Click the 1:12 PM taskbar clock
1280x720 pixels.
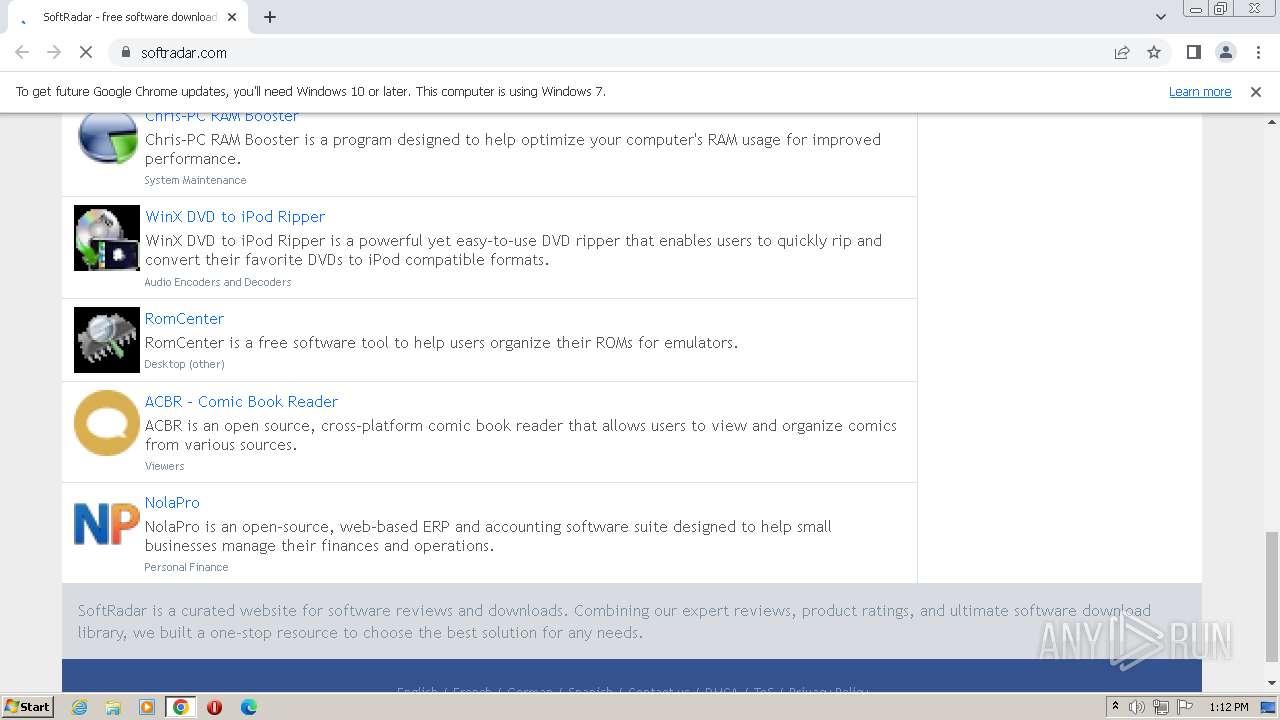click(1228, 707)
